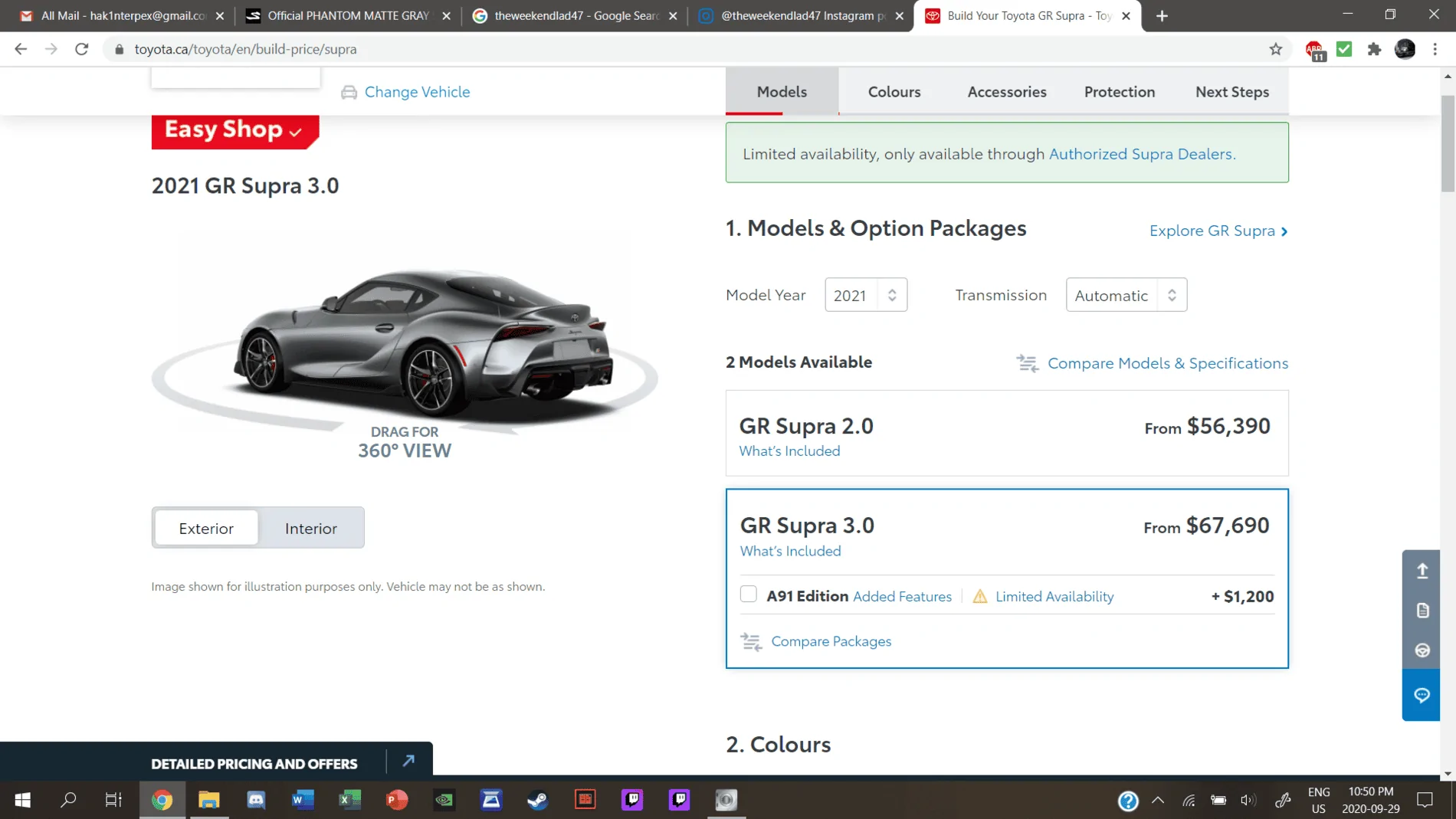Follow the Explore GR Supra link
Screen dimensions: 1456x819
pyautogui.click(x=1218, y=231)
